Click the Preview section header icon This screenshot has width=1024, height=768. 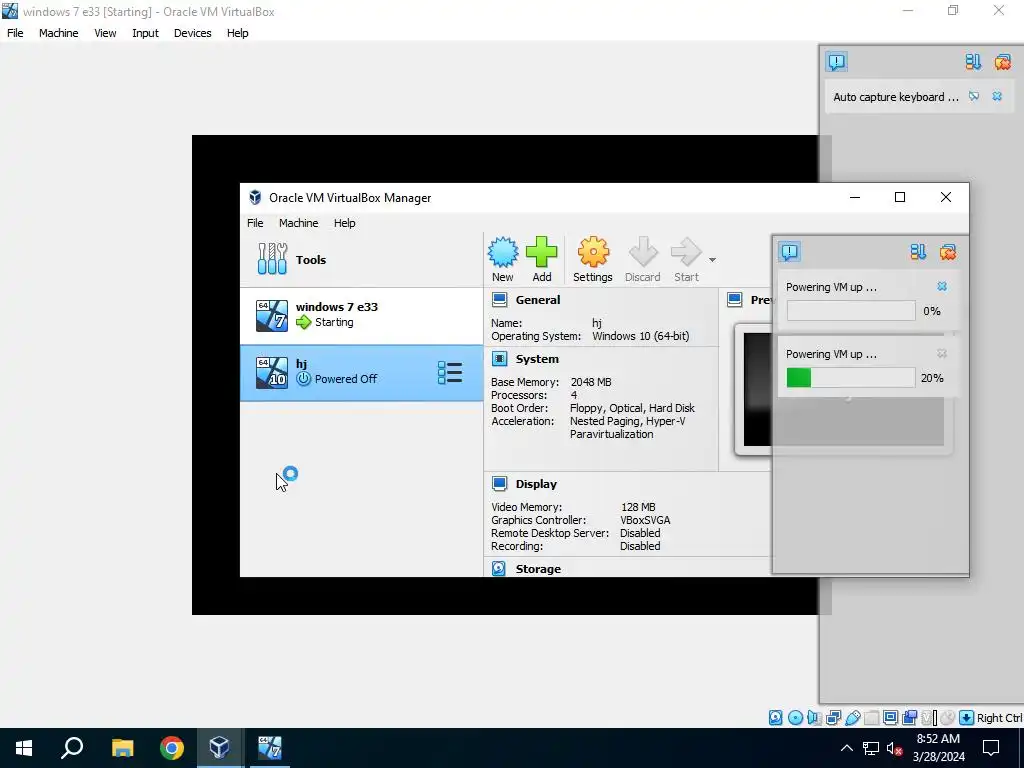(735, 300)
